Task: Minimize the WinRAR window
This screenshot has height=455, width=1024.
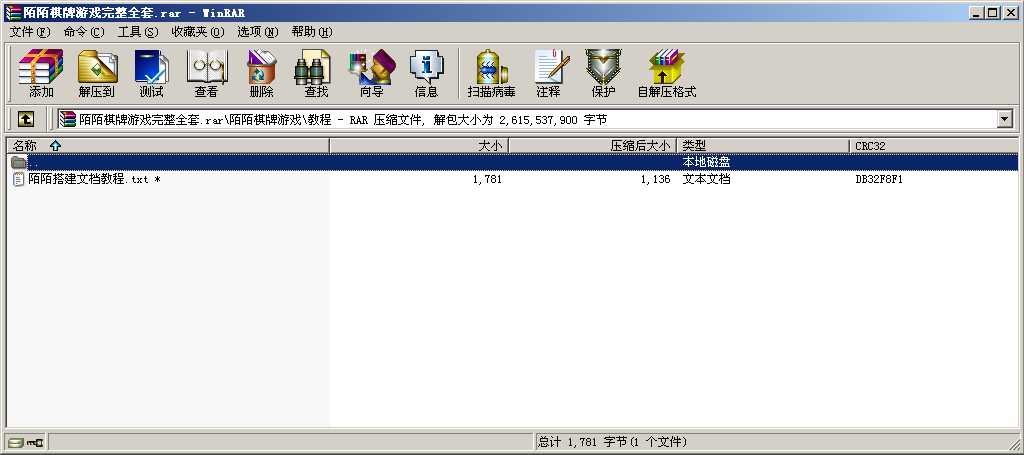Action: 977,12
